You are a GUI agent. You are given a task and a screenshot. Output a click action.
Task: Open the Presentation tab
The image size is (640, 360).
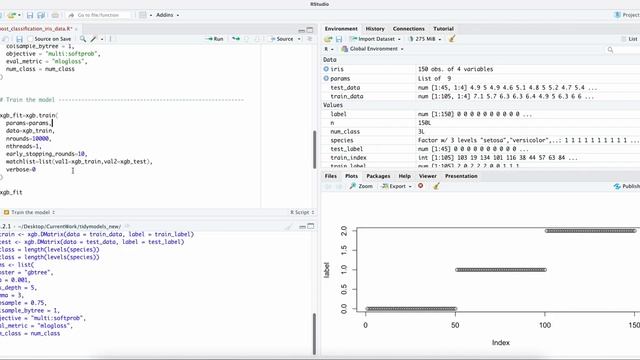coord(461,176)
